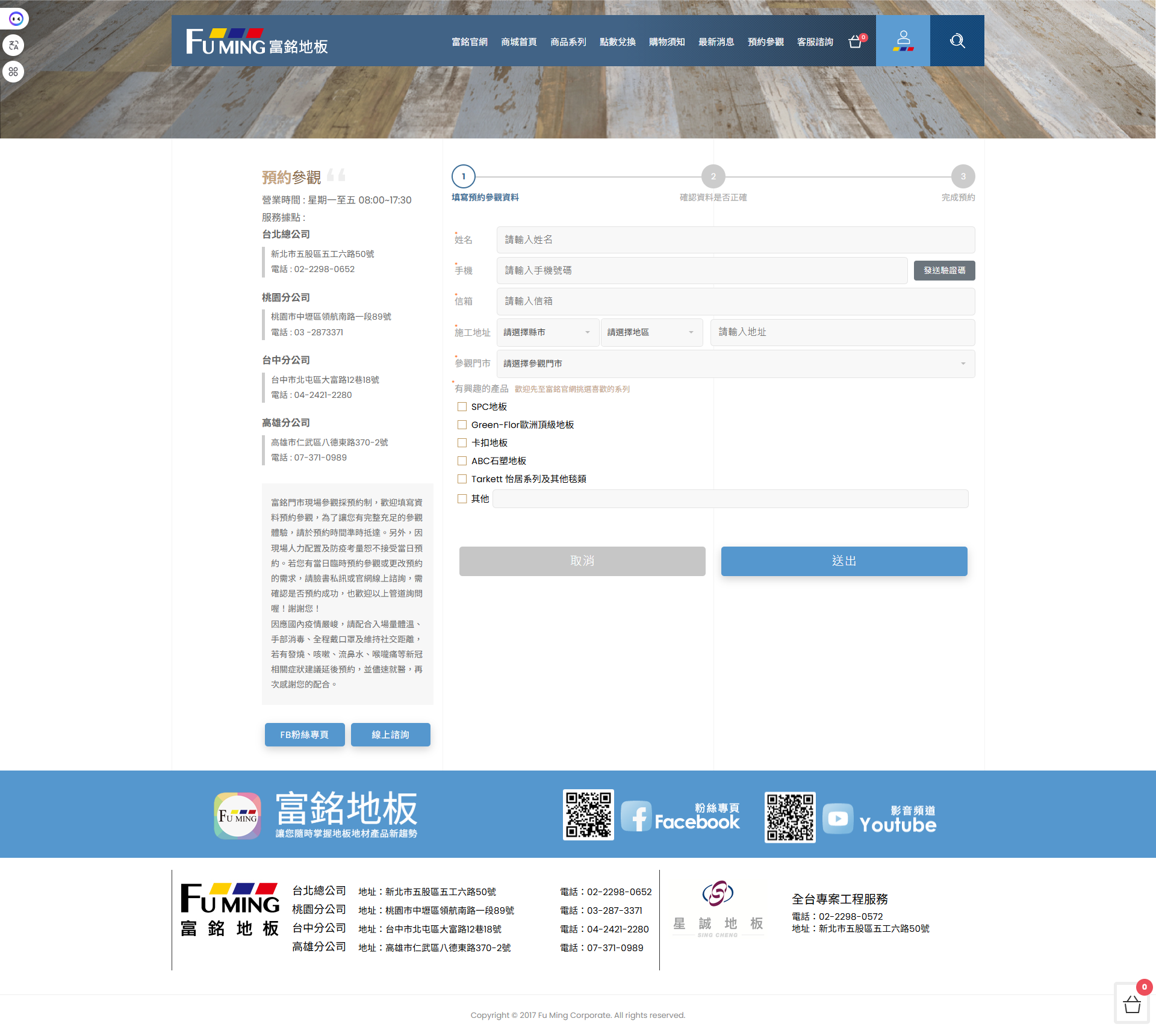Open the Facebook fan page icon
1156x1036 pixels.
coord(636,817)
